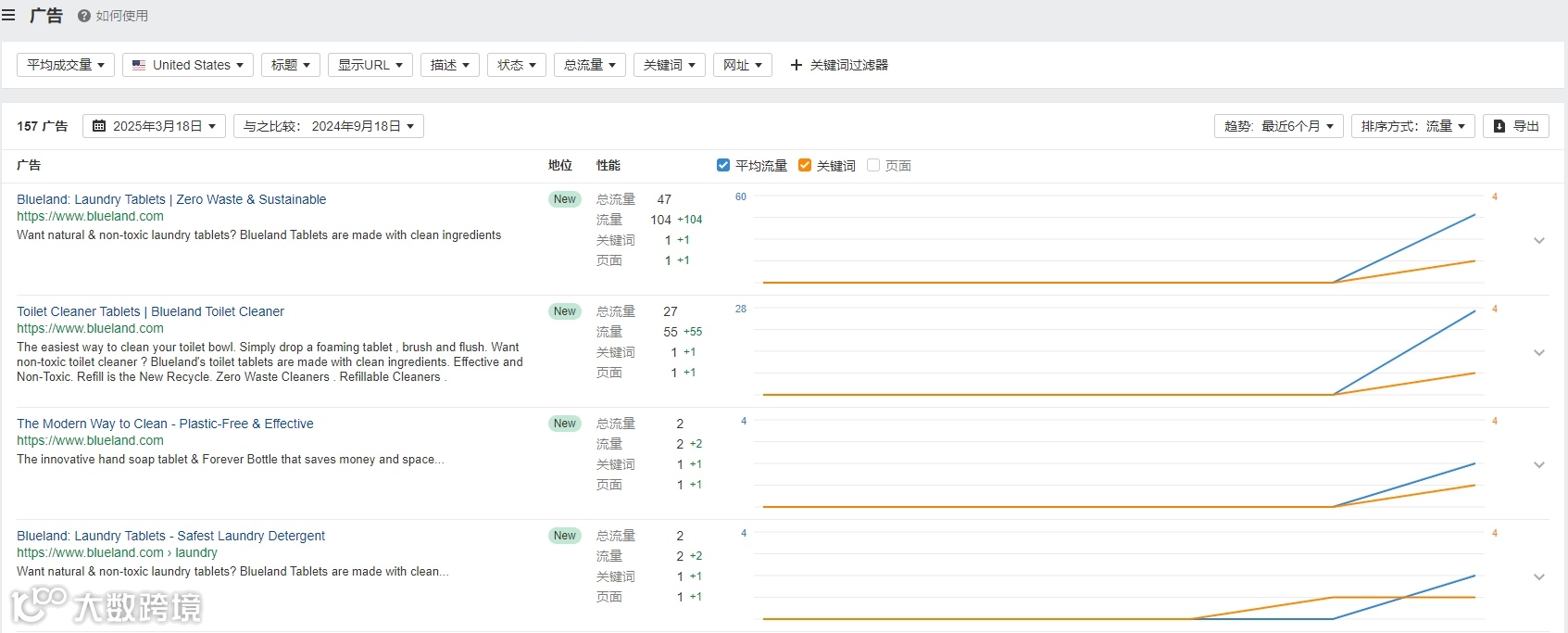Open ad title The Modern Way to Clean
This screenshot has height=633, width=1568.
point(165,424)
